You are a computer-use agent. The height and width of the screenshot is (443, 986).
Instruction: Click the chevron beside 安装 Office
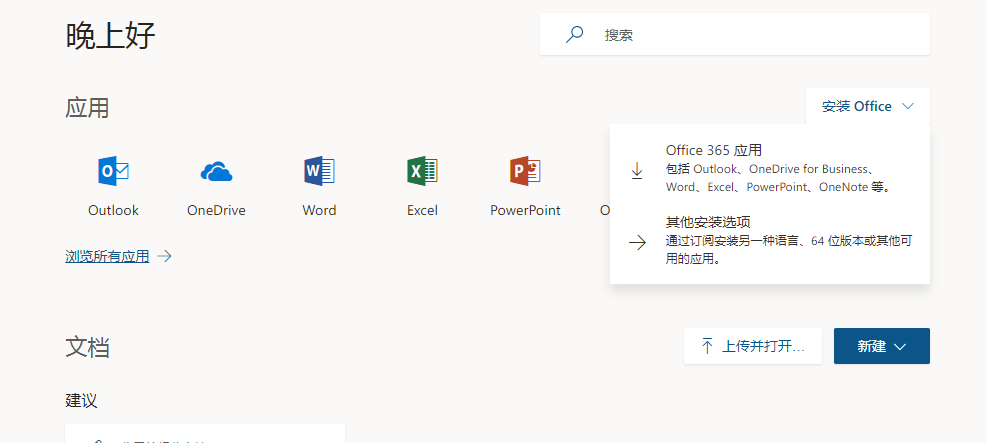[907, 106]
